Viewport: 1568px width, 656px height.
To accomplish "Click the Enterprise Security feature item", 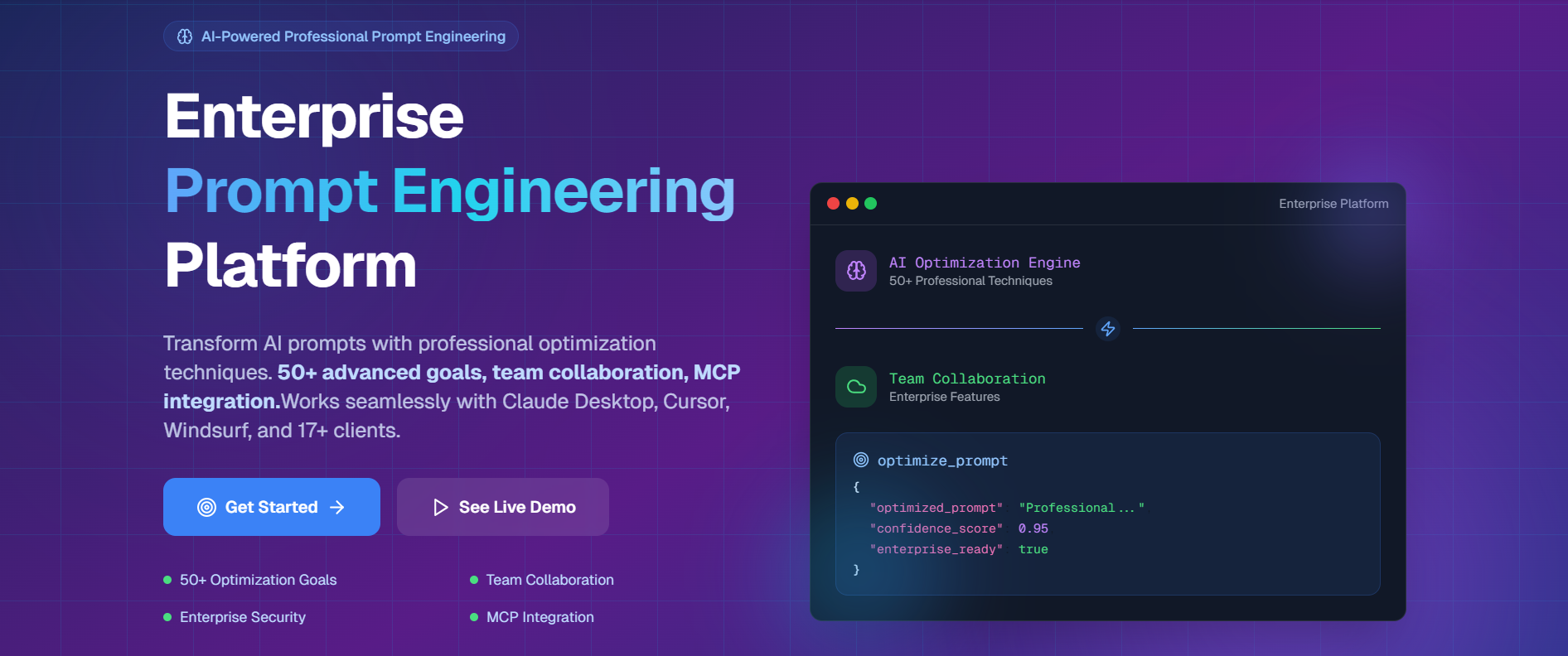I will [x=235, y=617].
